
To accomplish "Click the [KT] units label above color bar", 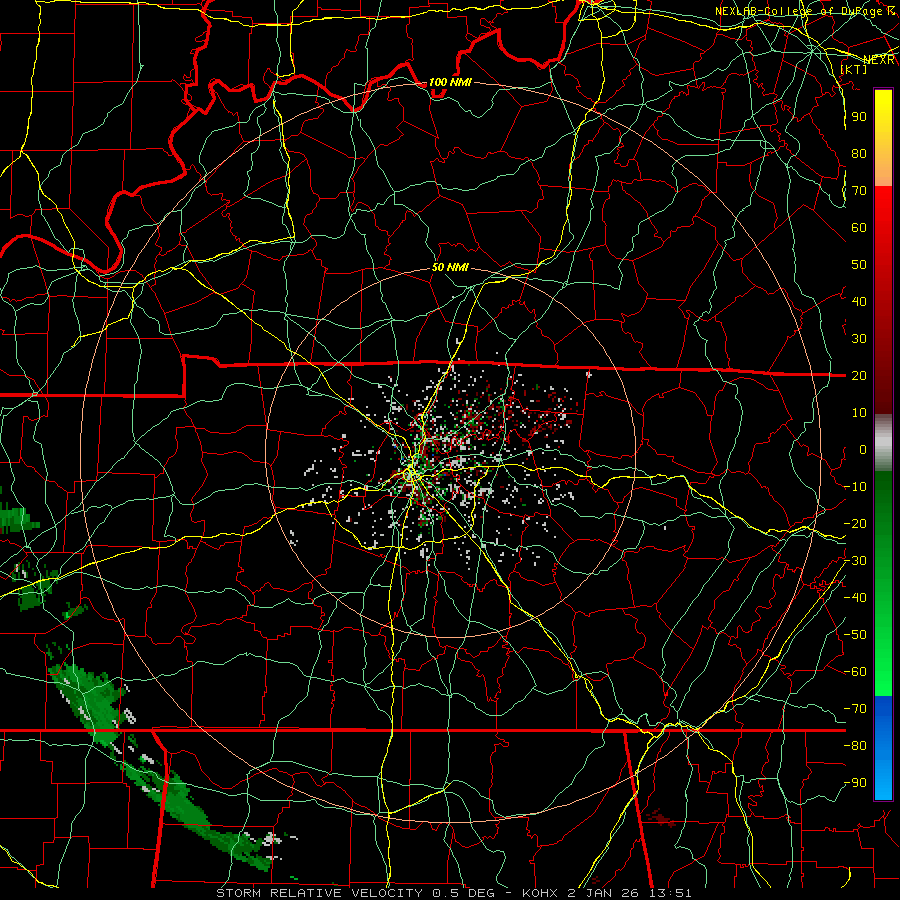I will pos(854,69).
